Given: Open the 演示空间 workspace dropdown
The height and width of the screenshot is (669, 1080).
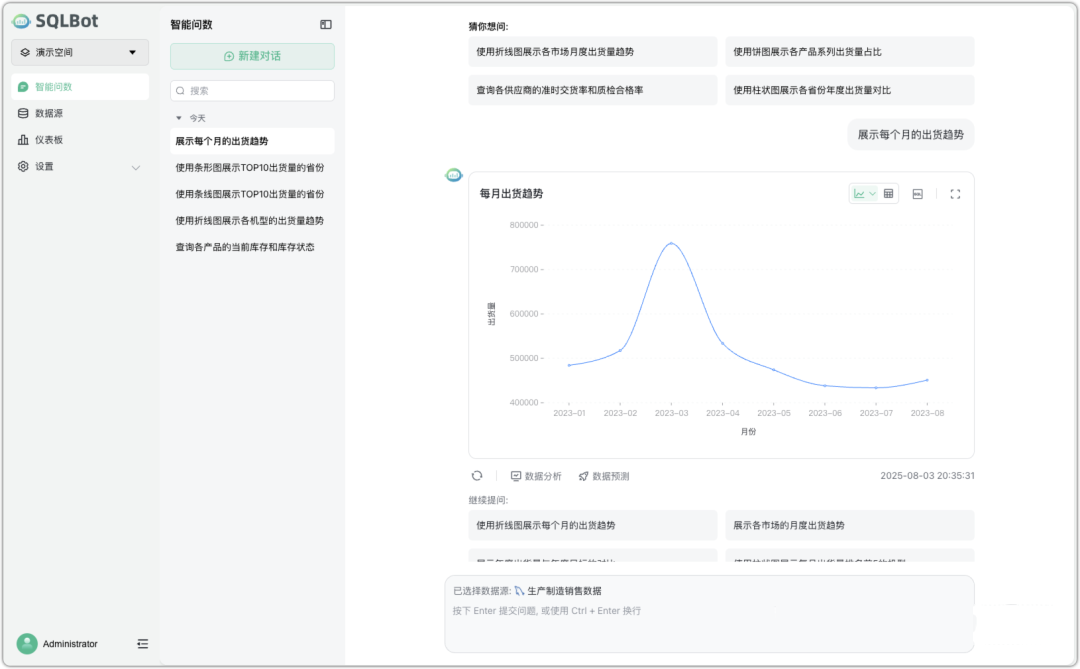Looking at the screenshot, I should [80, 52].
